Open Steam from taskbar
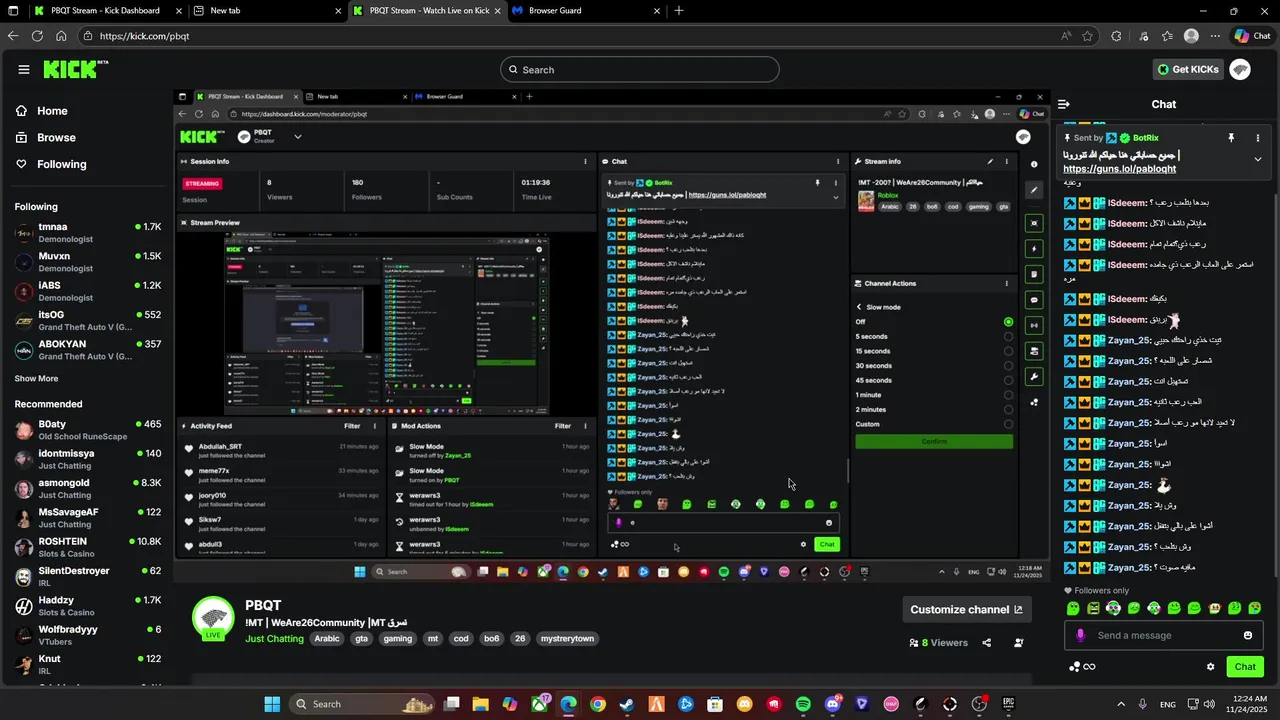Viewport: 1280px width, 720px height. [627, 704]
